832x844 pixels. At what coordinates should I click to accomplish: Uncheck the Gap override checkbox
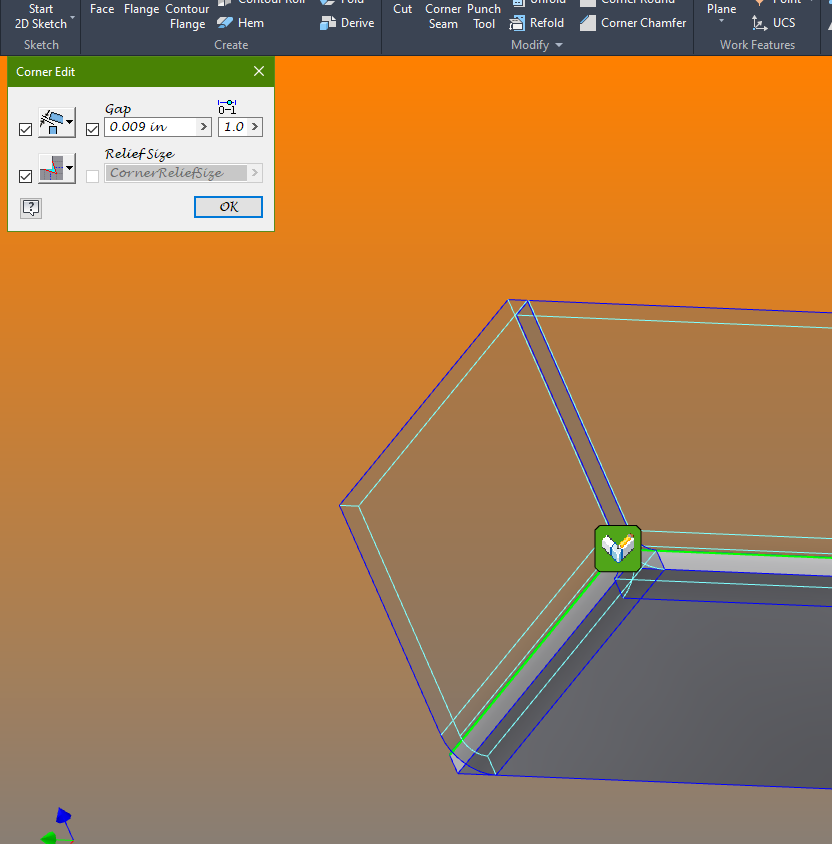tap(91, 128)
